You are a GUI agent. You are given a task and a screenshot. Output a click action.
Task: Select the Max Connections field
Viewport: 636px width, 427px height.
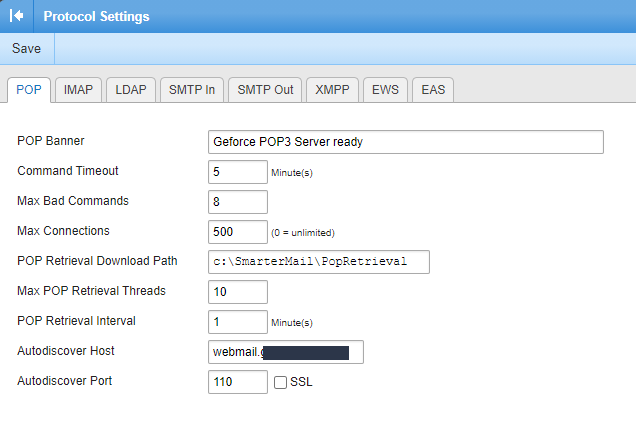[238, 232]
